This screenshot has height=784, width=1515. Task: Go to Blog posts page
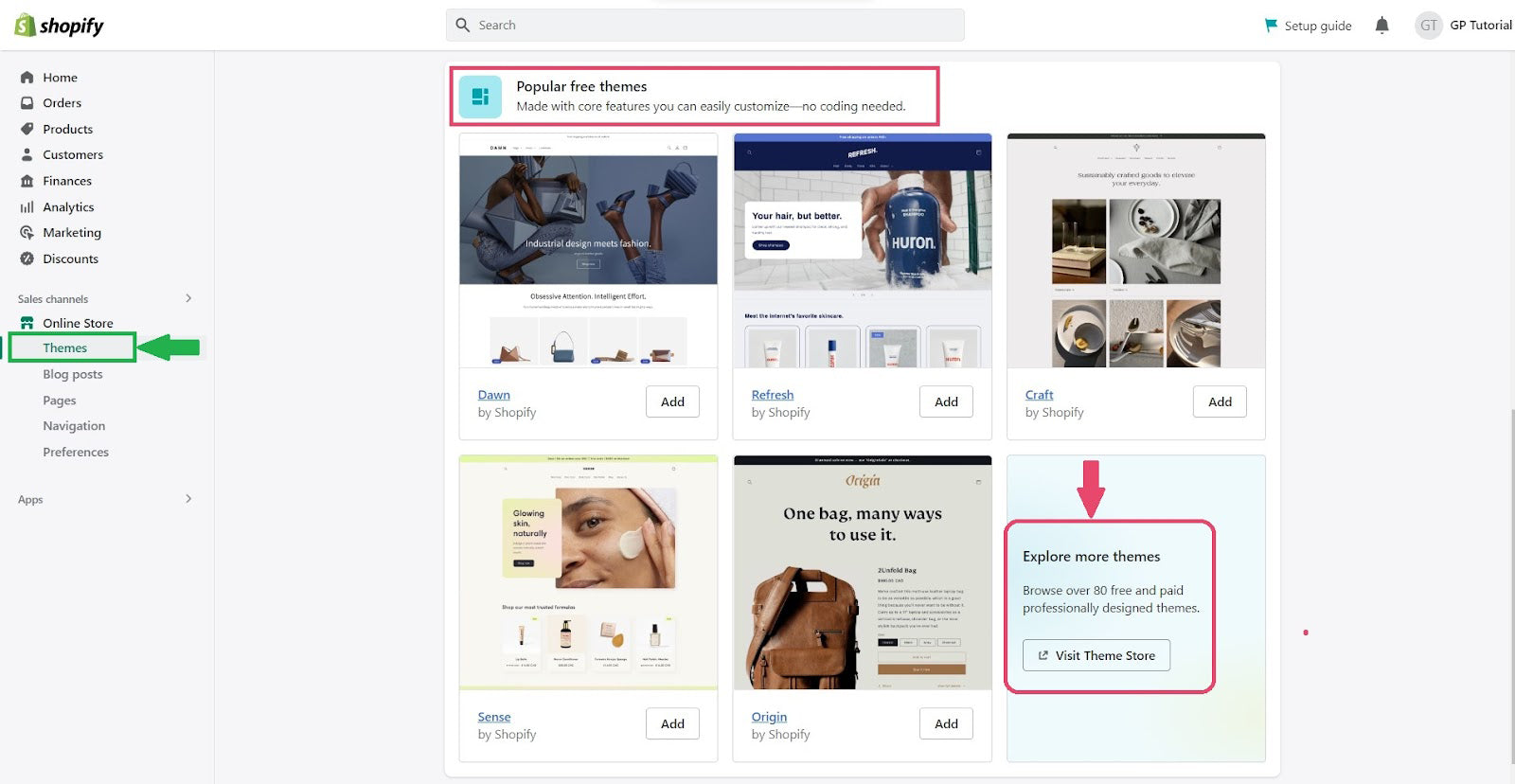coord(72,374)
